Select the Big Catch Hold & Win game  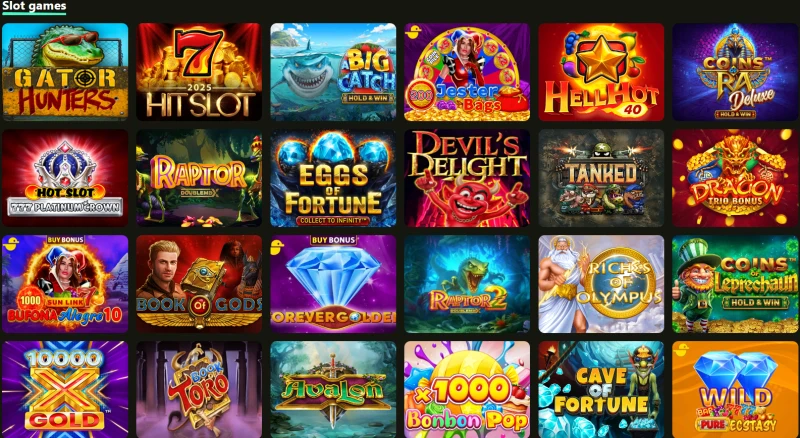333,72
